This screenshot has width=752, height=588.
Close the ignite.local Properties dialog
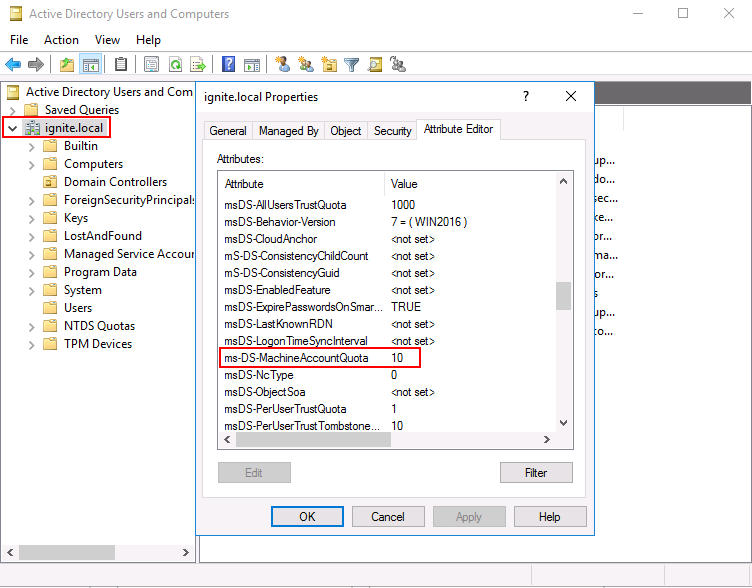tap(571, 96)
